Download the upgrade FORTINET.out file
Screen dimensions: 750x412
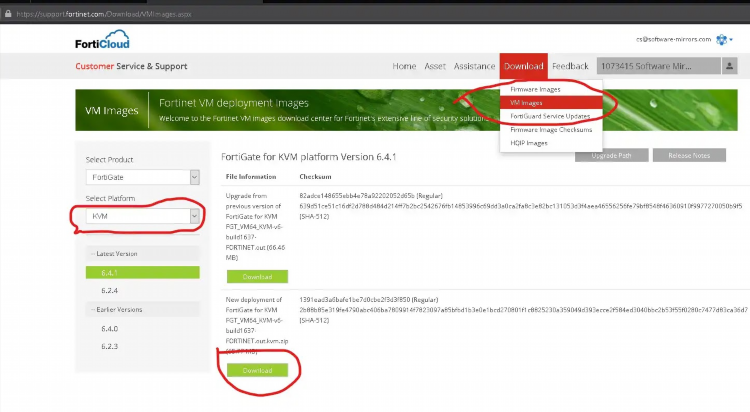pos(257,277)
